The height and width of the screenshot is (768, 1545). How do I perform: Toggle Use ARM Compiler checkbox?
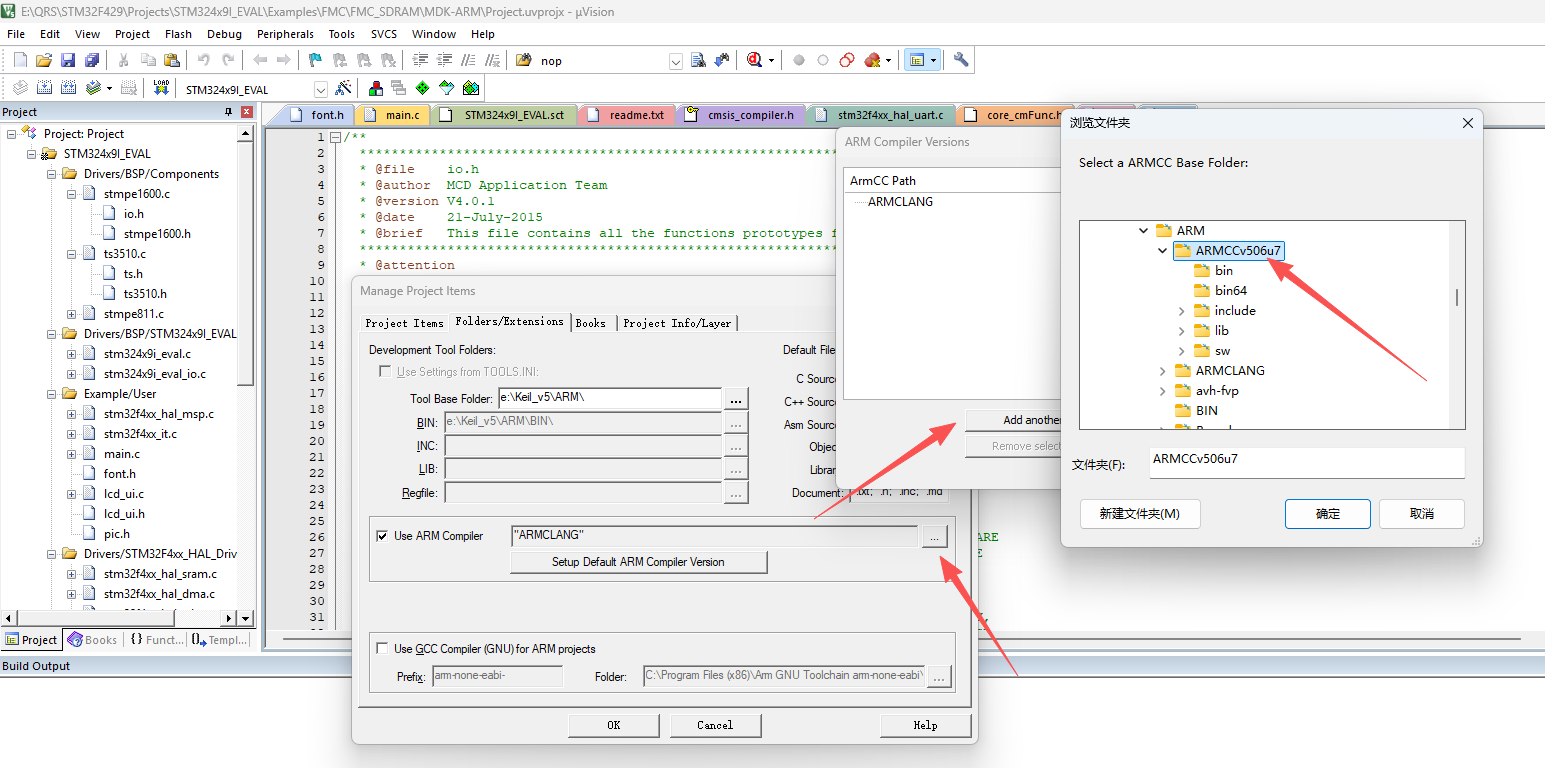tap(381, 536)
